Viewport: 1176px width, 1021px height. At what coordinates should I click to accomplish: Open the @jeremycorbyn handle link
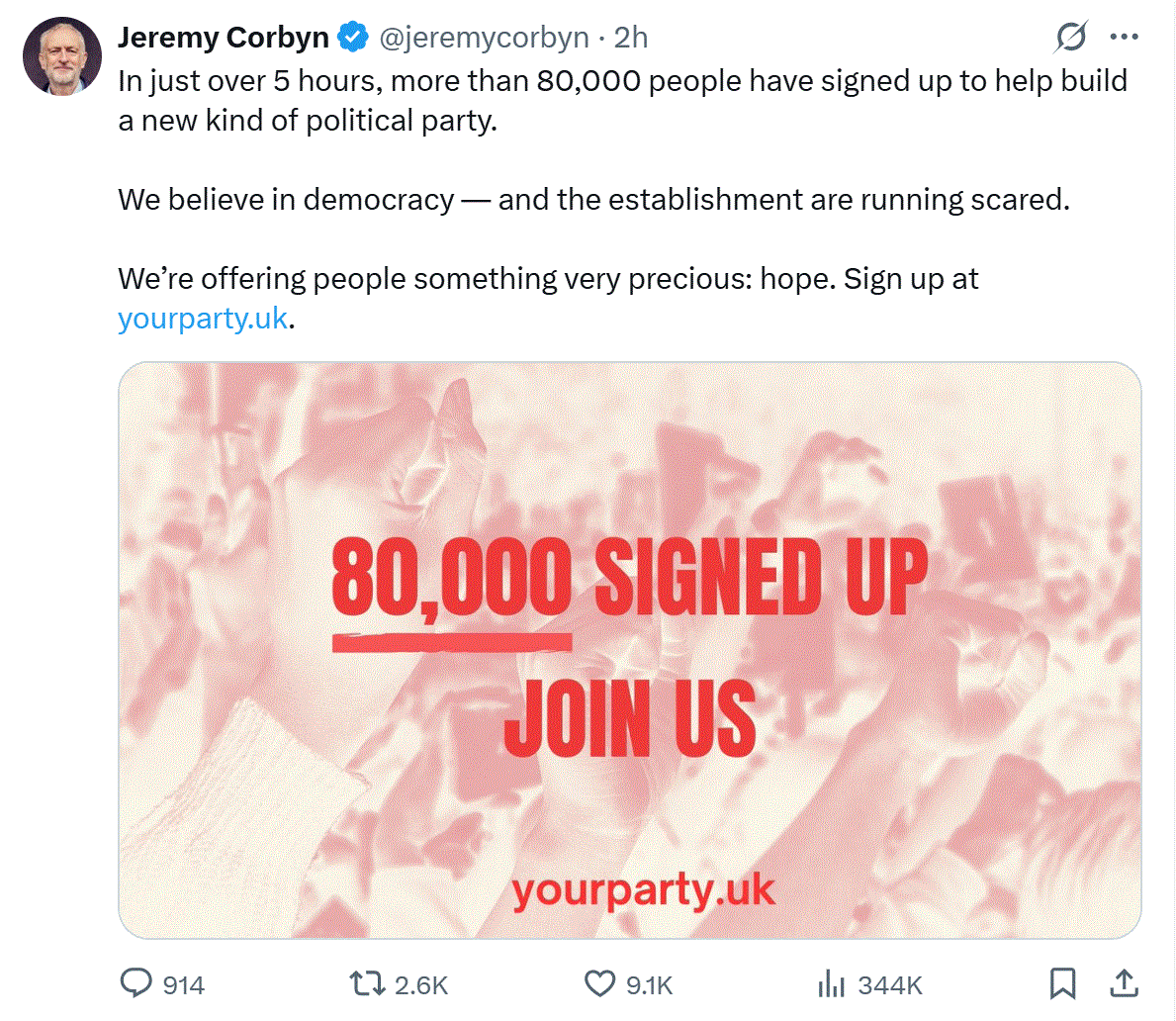pos(484,38)
